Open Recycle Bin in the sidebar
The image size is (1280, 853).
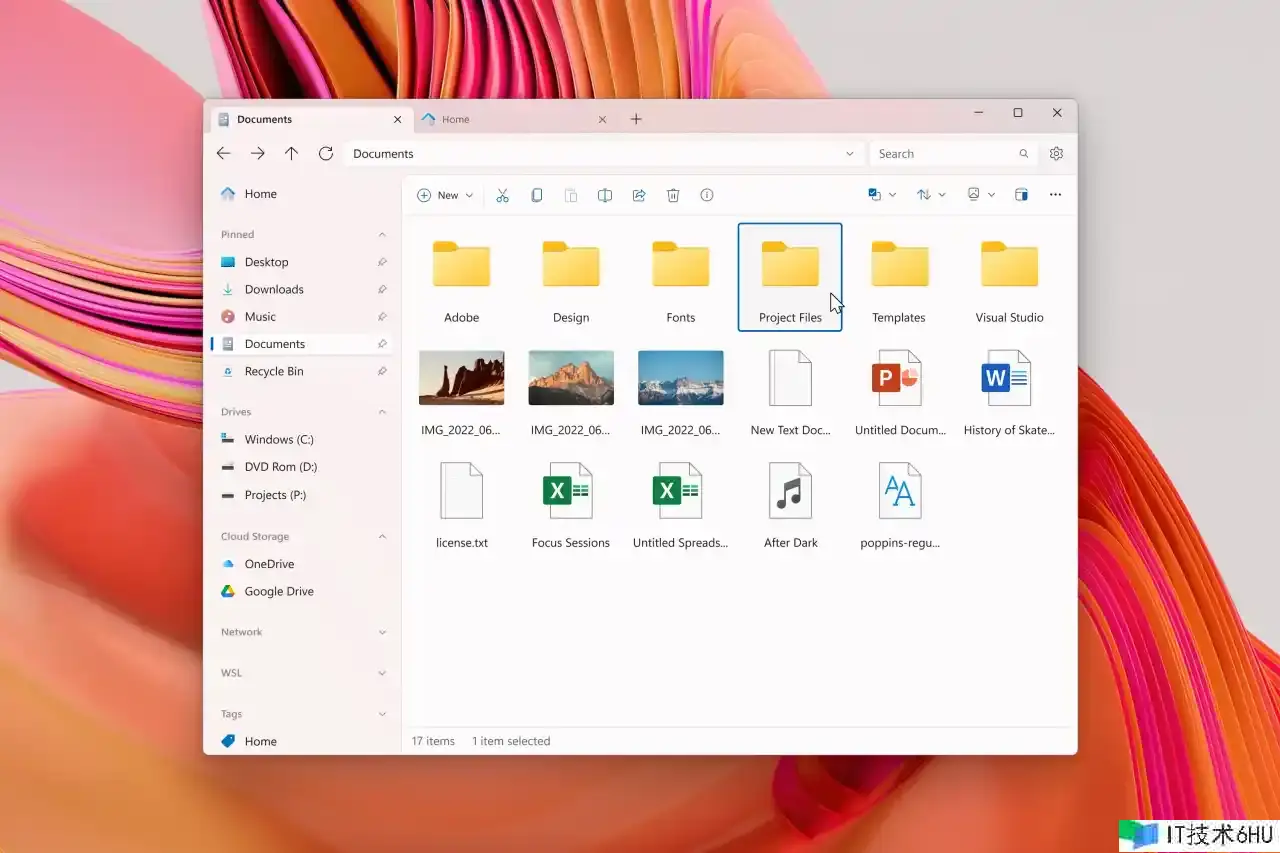coord(302,371)
